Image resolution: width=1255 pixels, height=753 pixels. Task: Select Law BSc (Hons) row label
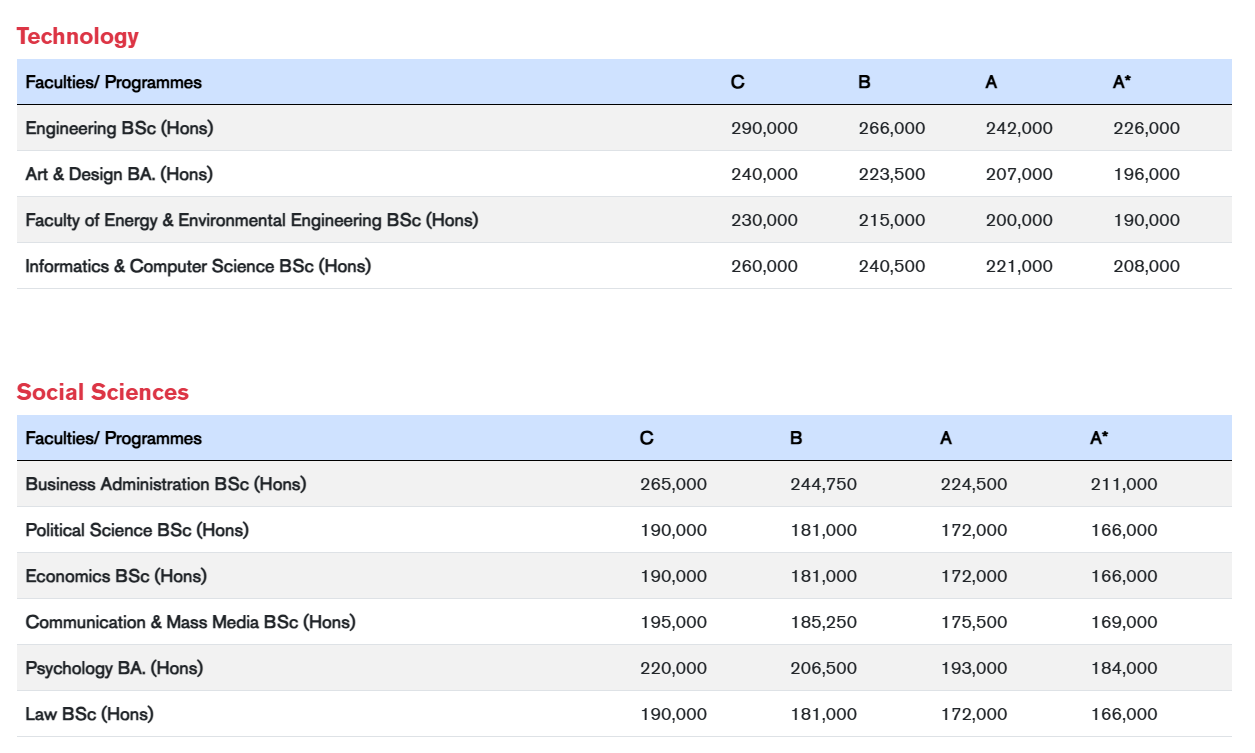click(x=89, y=714)
